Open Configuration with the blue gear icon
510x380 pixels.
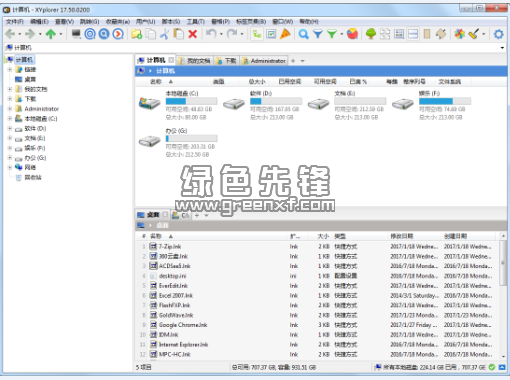pyautogui.click(x=499, y=34)
